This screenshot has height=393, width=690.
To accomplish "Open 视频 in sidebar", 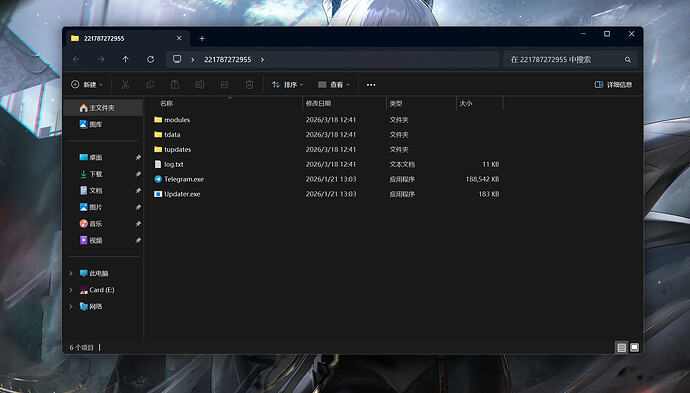I will 96,240.
